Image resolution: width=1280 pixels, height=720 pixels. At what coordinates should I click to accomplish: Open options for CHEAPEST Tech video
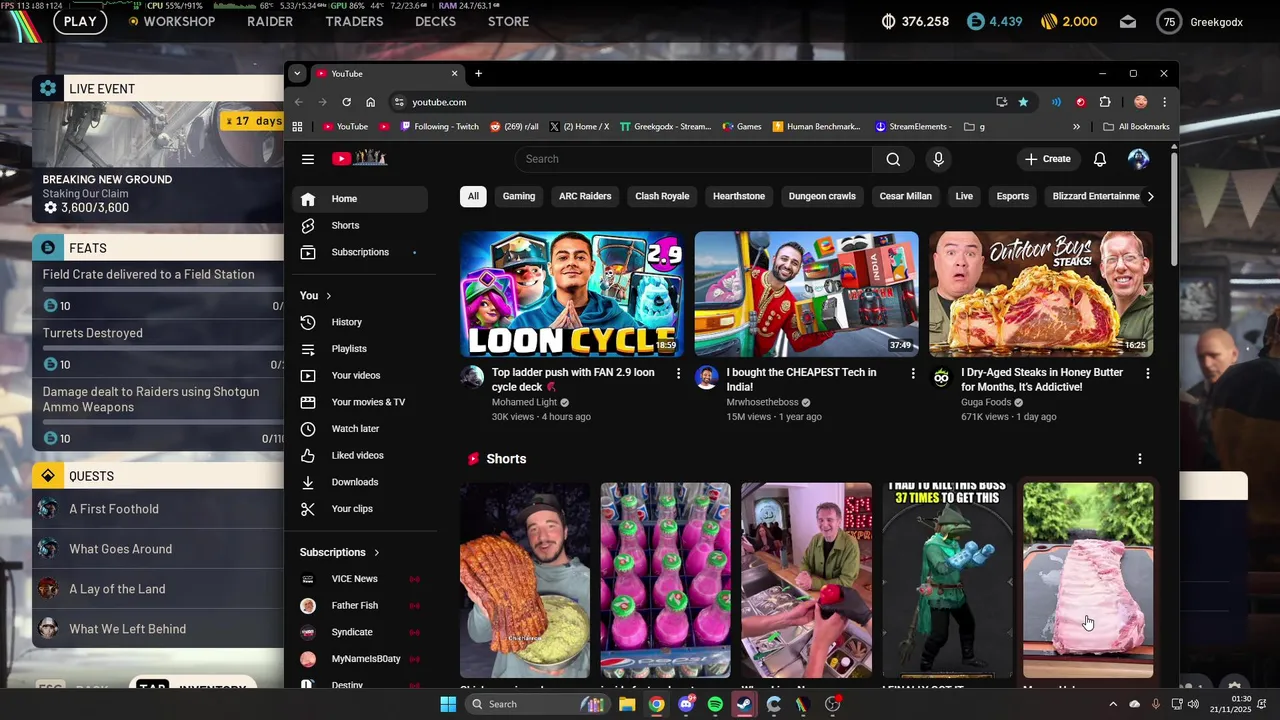[912, 373]
